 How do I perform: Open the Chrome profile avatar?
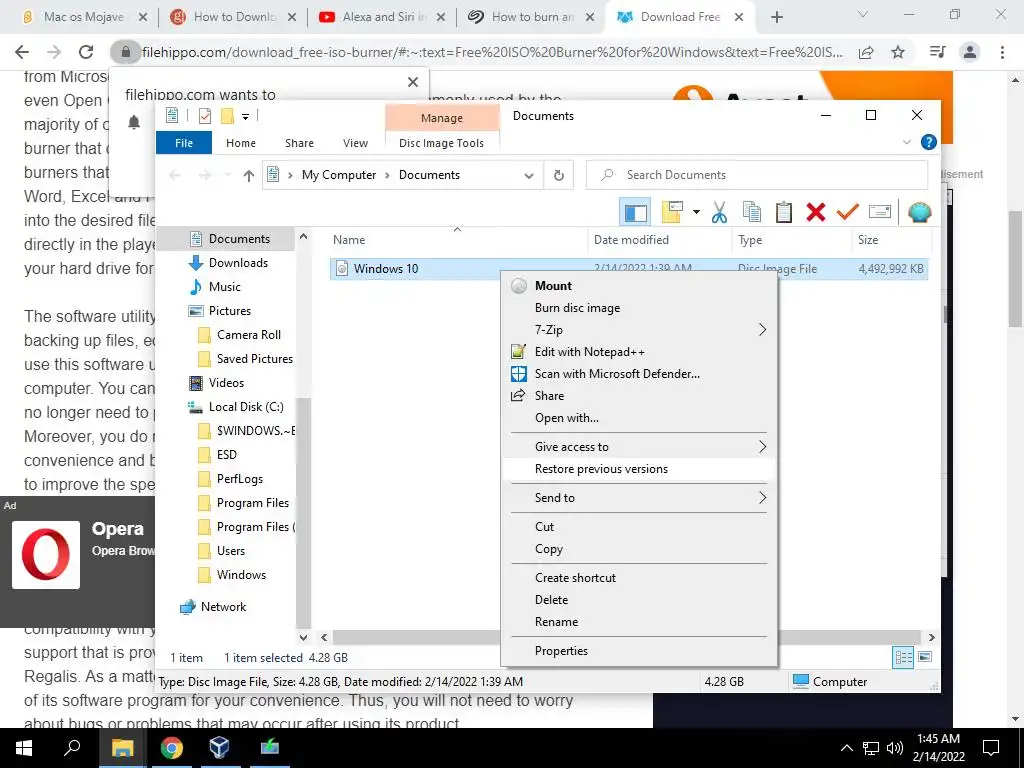[970, 52]
